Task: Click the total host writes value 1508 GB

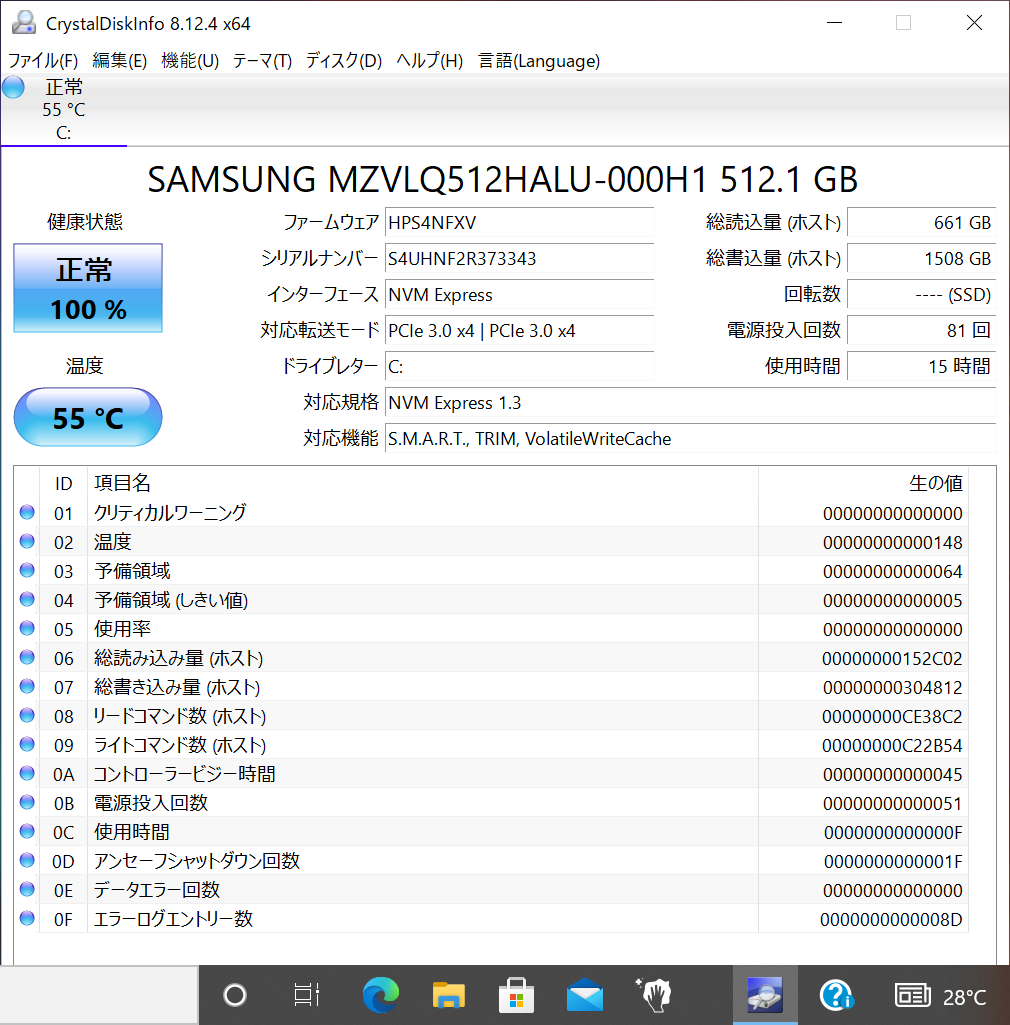Action: (x=922, y=258)
